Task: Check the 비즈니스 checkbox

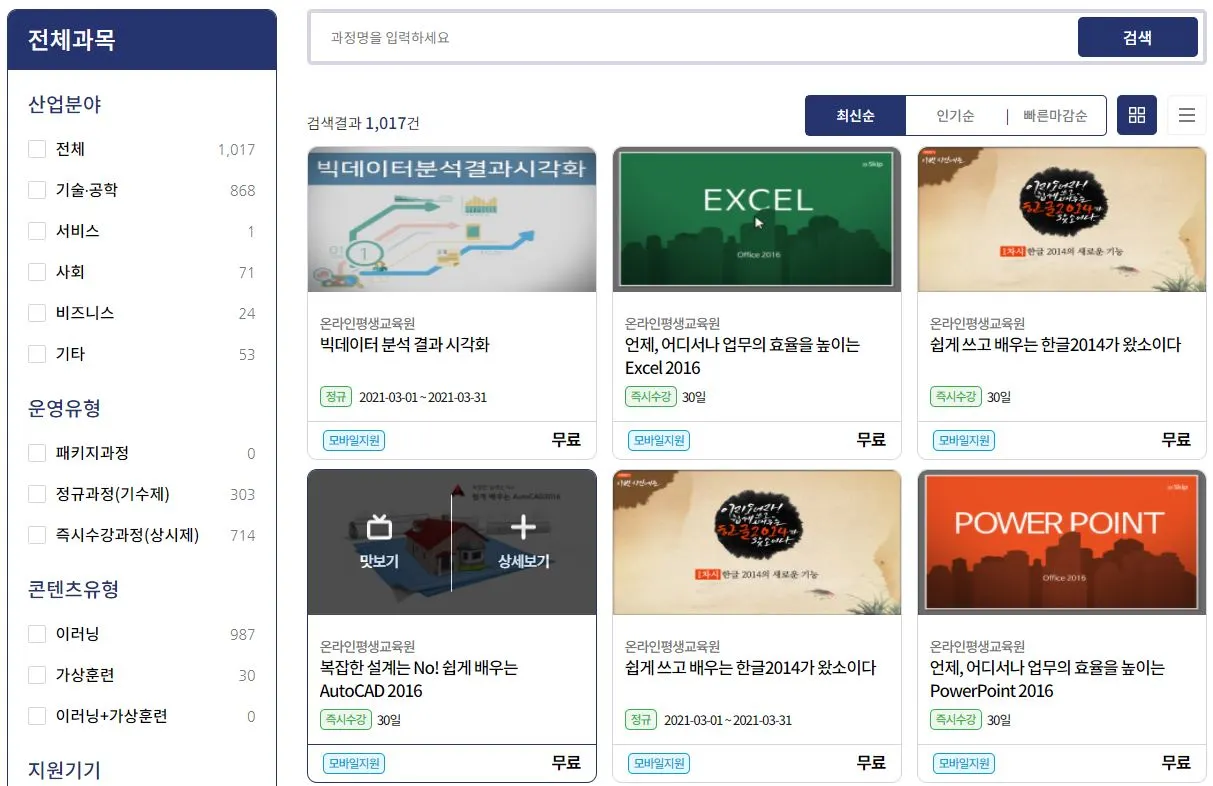Action: [37, 313]
